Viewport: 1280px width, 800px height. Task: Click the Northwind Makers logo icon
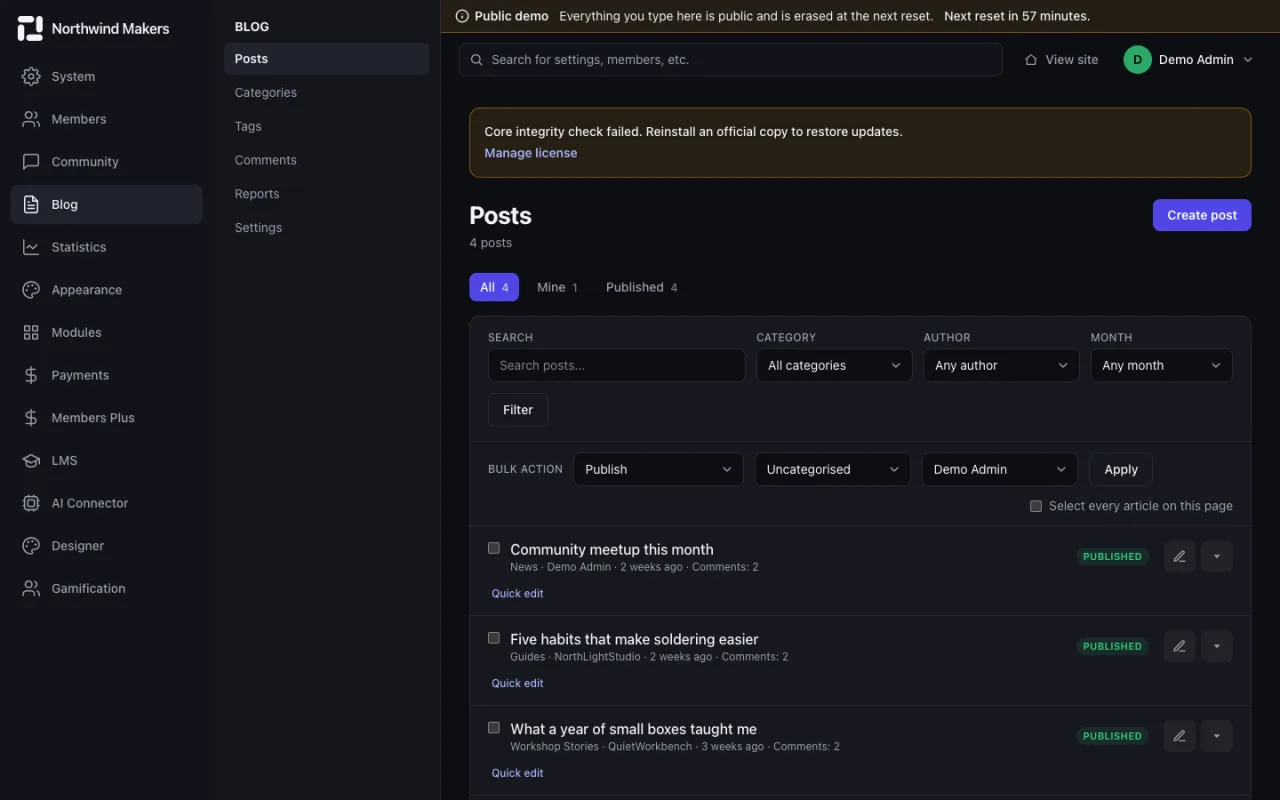[31, 29]
